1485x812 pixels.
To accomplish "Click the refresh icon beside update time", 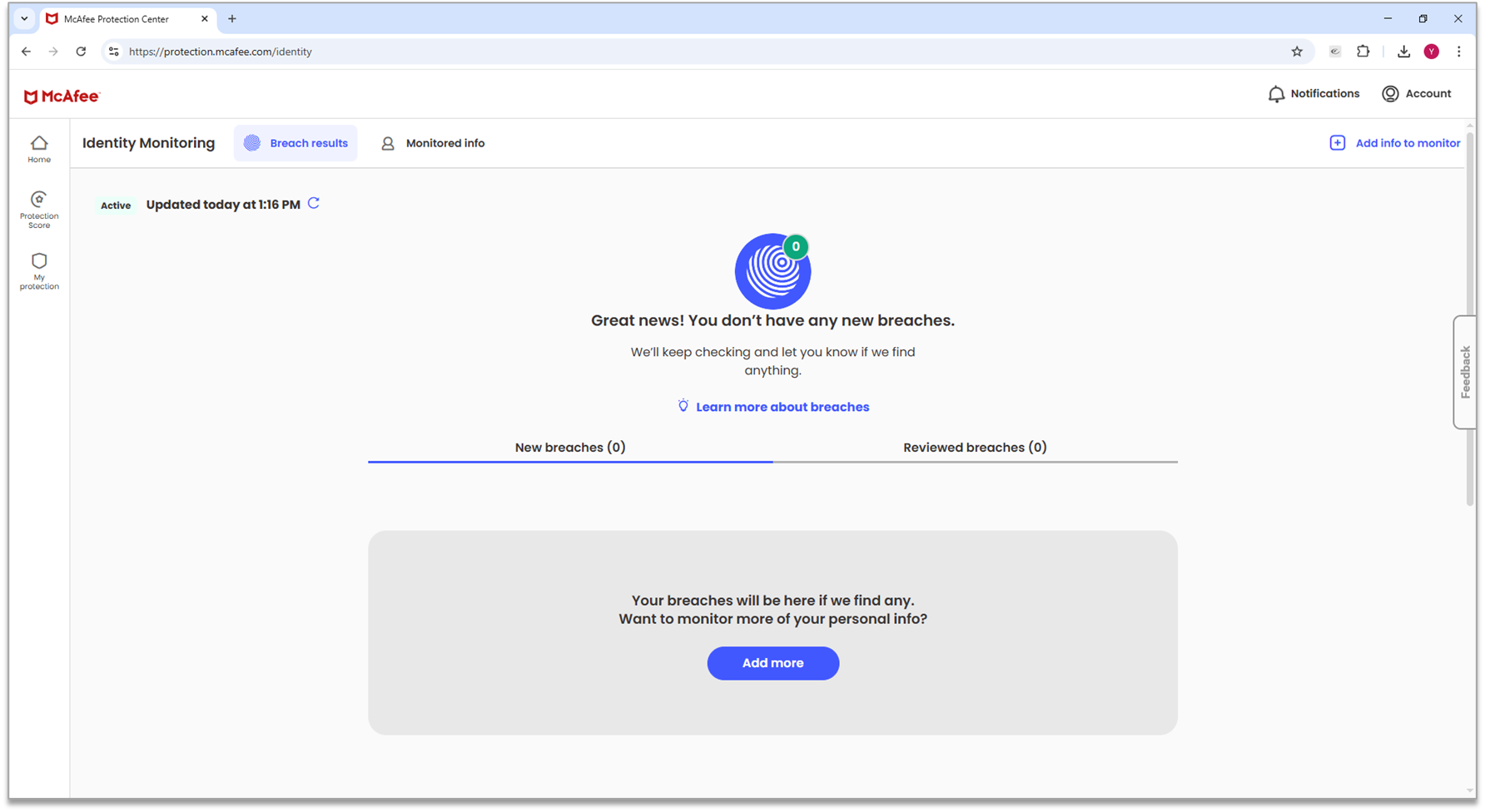I will tap(314, 204).
